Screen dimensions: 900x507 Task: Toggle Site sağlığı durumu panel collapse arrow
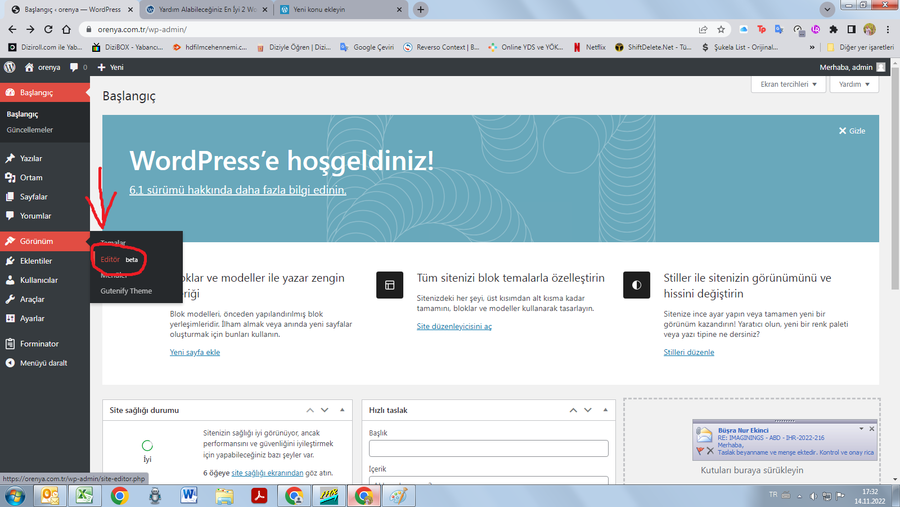[342, 410]
